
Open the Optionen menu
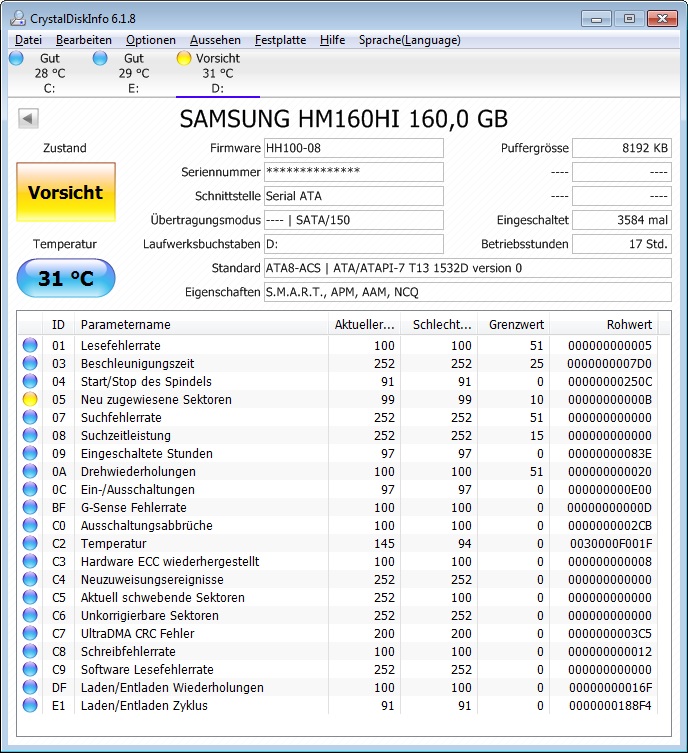point(151,40)
